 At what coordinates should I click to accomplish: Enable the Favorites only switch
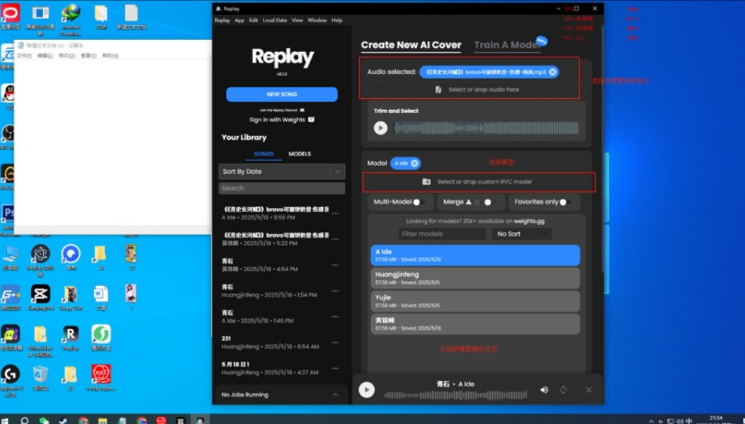pyautogui.click(x=566, y=202)
